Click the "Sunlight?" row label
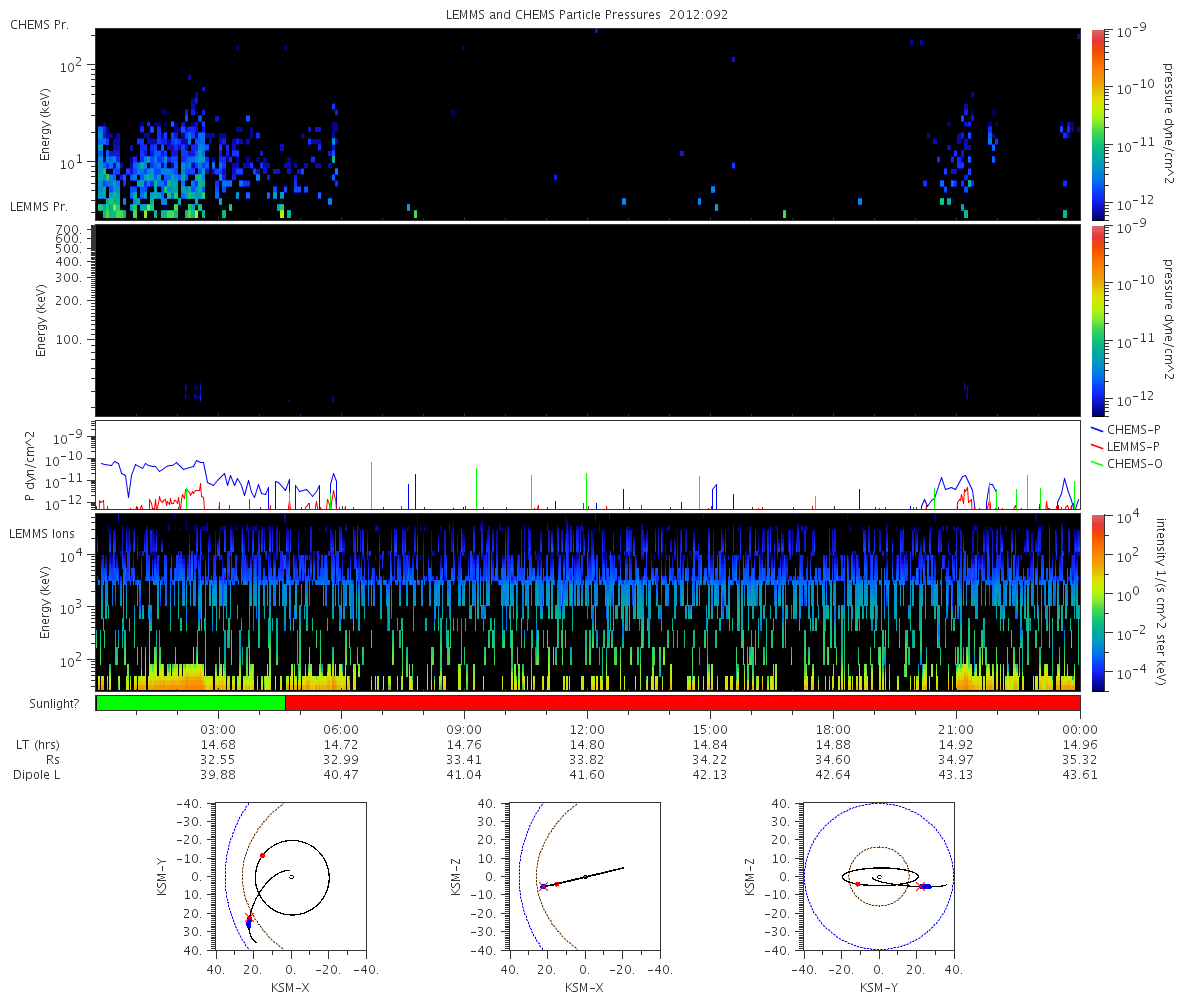The width and height of the screenshot is (1200, 1000). click(x=49, y=704)
